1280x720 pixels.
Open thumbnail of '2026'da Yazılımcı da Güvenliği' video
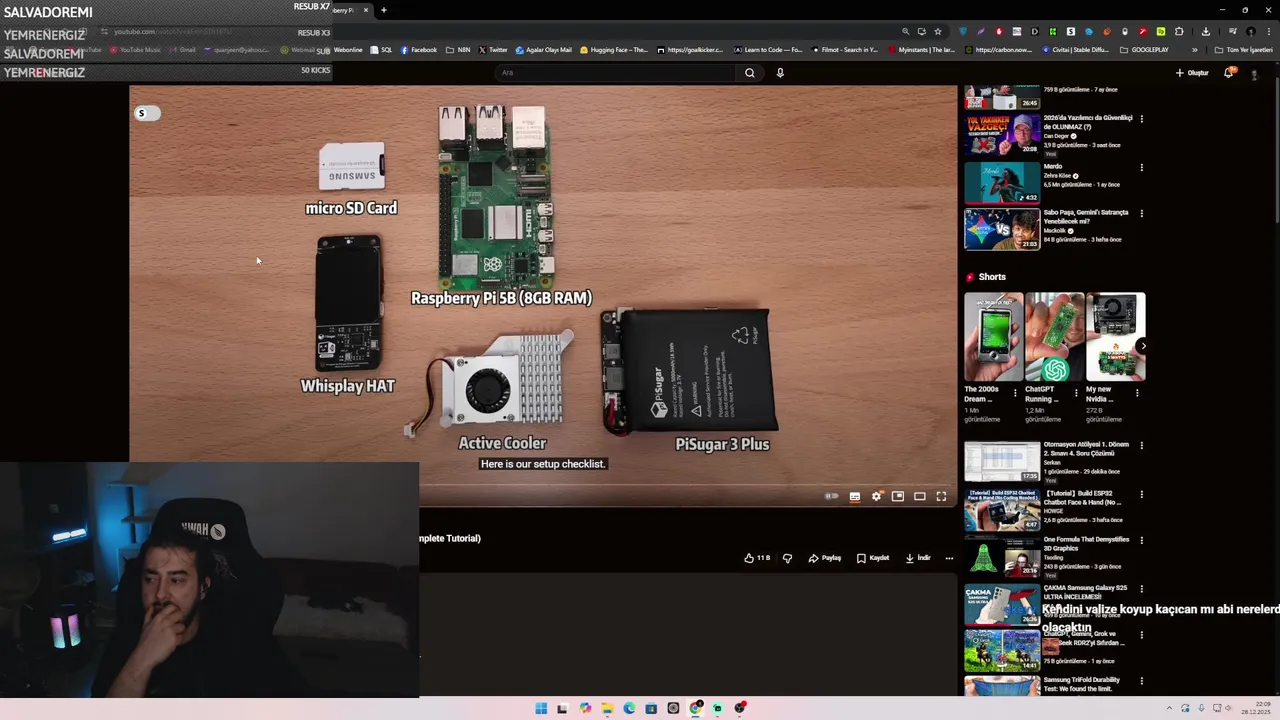click(x=1001, y=134)
